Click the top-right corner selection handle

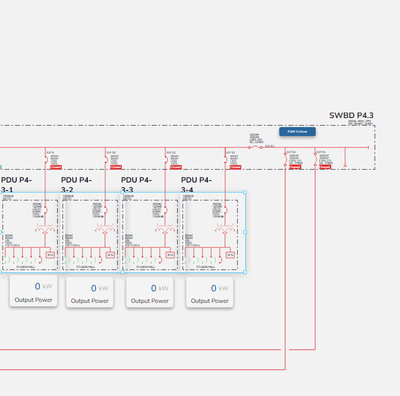pyautogui.click(x=245, y=192)
